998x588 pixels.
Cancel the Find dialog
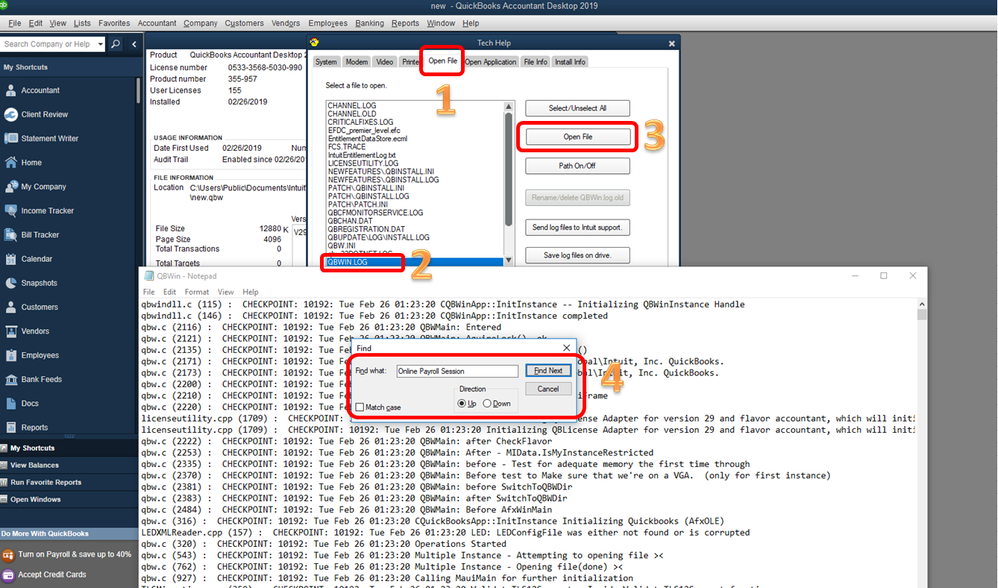coord(548,389)
